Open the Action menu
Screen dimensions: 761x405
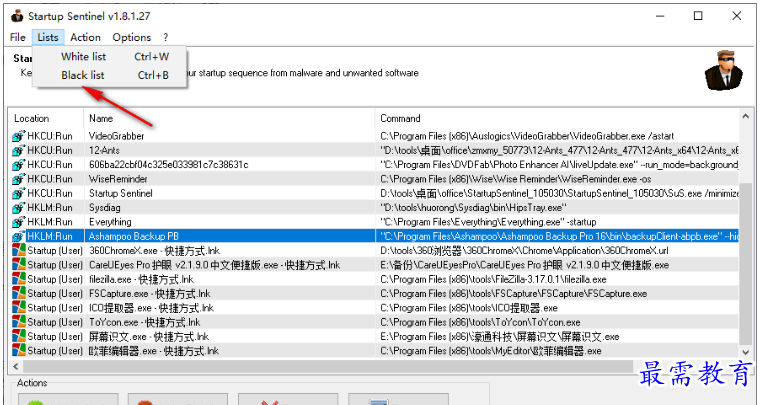pos(85,37)
